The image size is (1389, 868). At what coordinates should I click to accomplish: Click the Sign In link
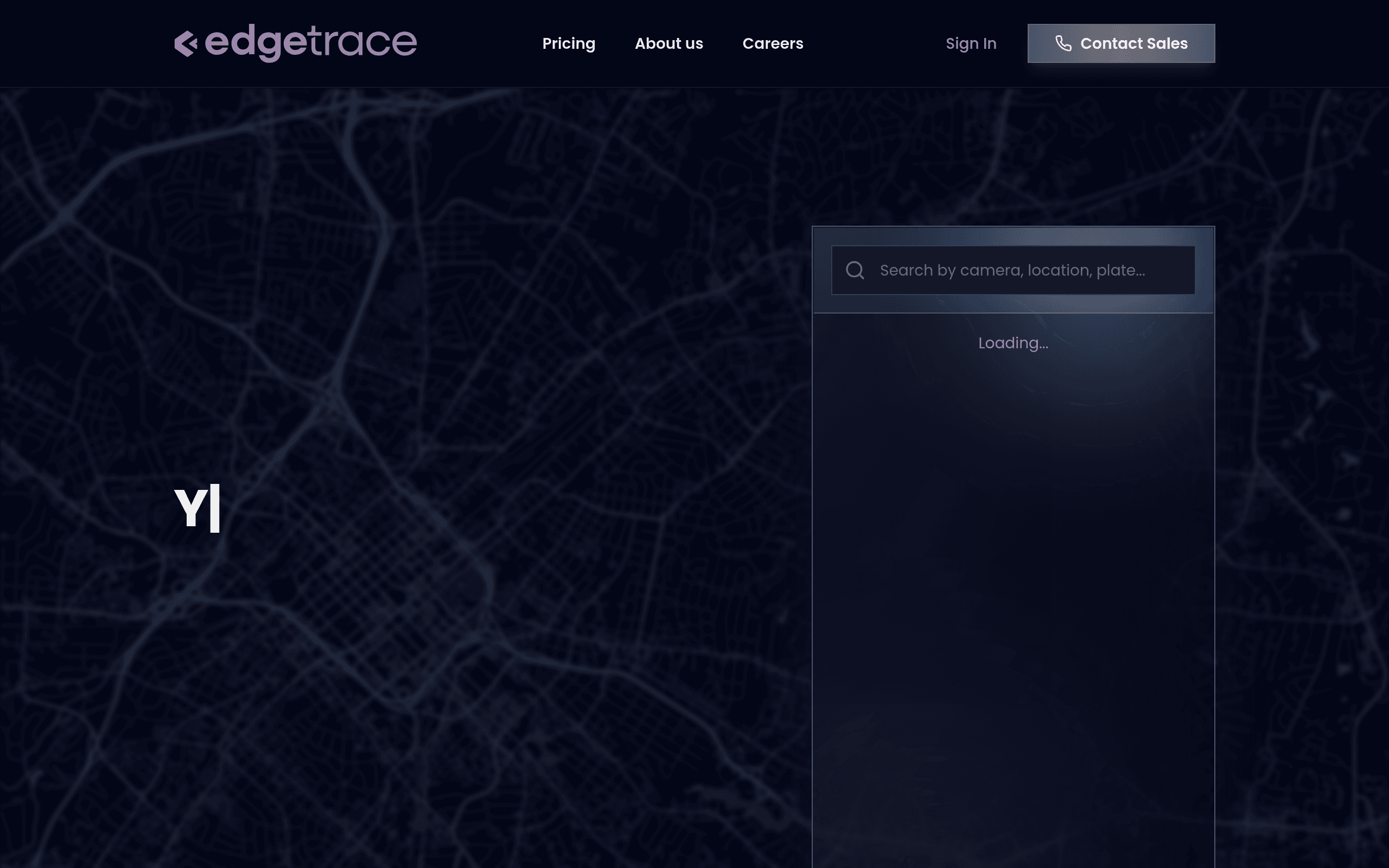pos(971,43)
